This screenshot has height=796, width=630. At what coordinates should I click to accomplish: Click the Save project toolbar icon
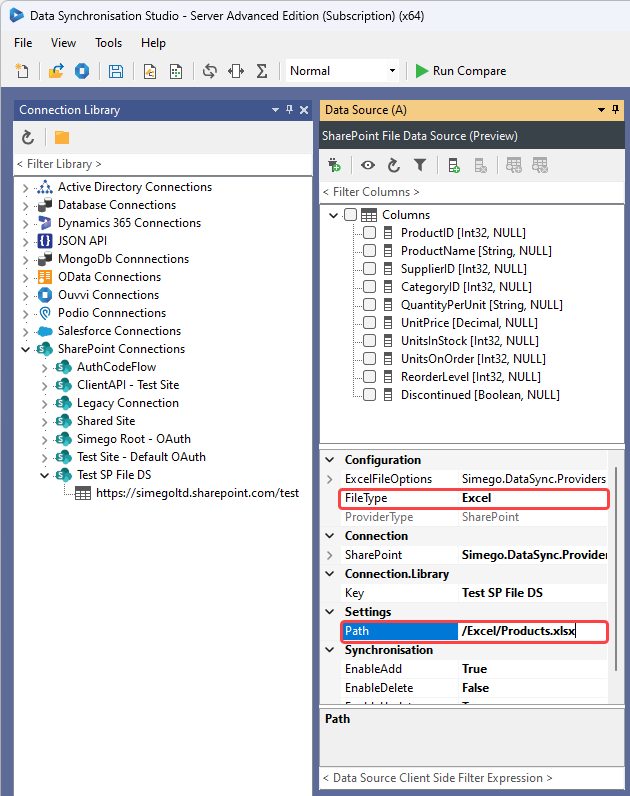point(116,71)
